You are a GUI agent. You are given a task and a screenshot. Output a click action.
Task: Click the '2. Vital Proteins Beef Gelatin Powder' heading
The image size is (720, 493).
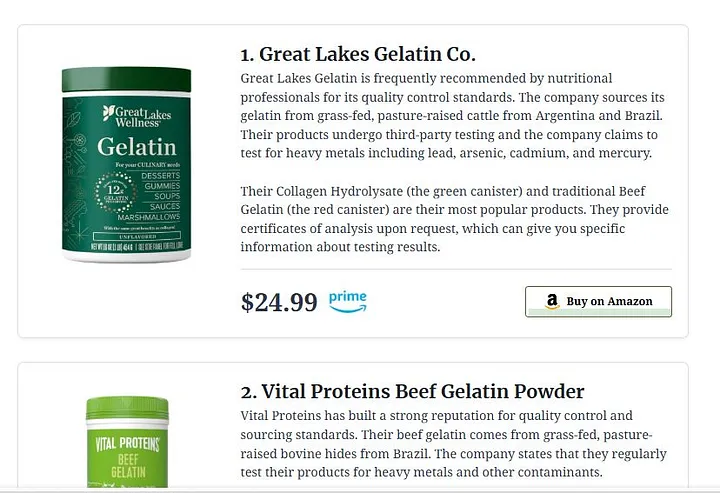(x=412, y=392)
